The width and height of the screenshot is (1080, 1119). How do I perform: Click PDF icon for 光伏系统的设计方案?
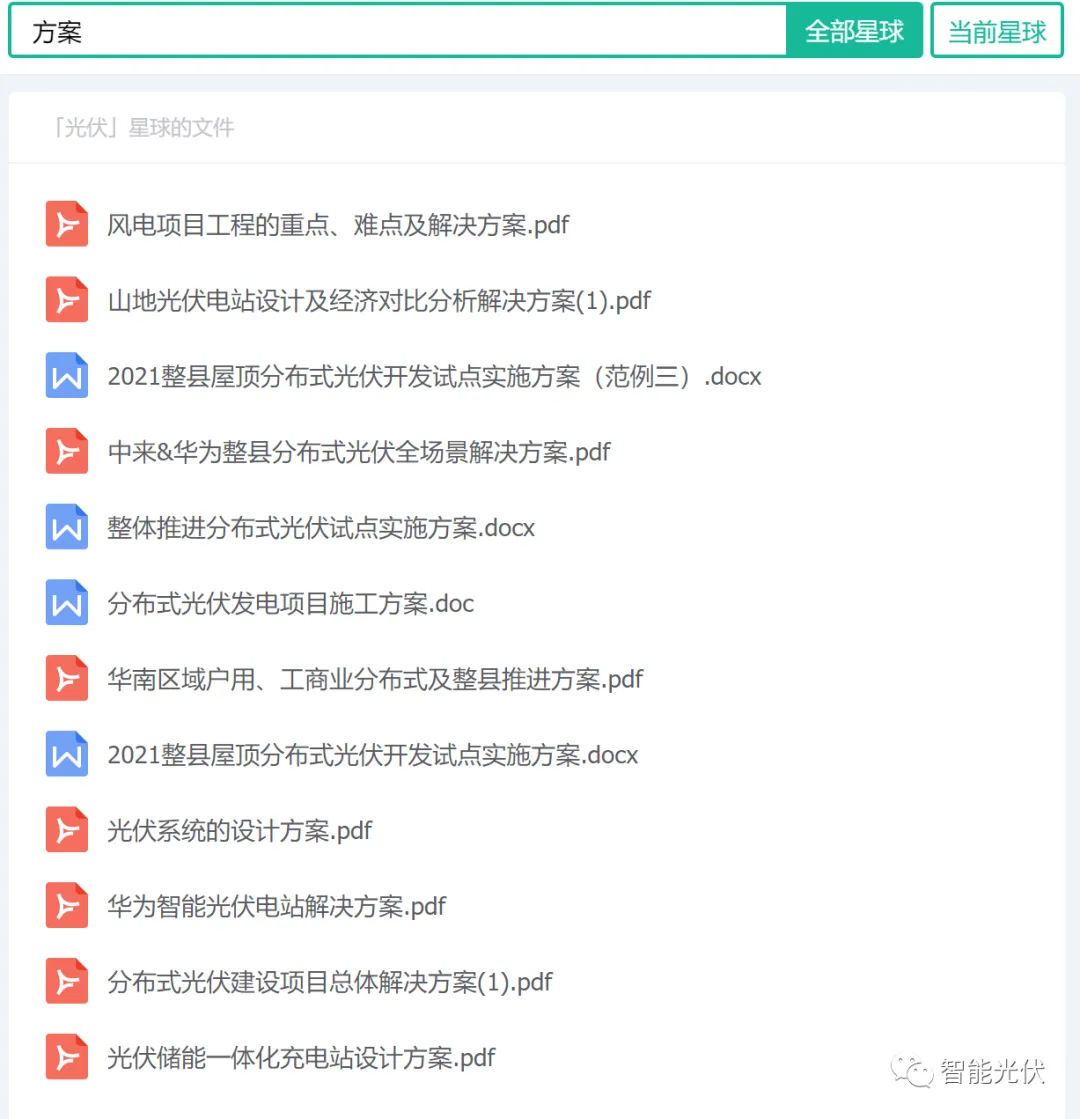coord(66,829)
